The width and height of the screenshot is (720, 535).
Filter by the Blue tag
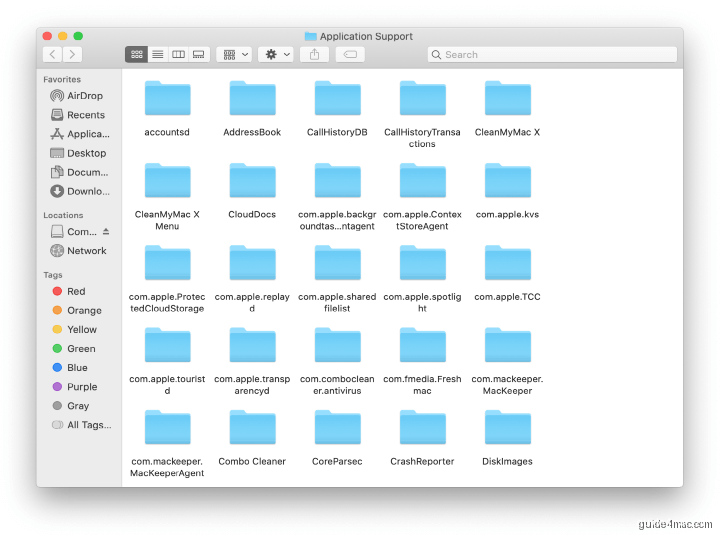tap(70, 367)
